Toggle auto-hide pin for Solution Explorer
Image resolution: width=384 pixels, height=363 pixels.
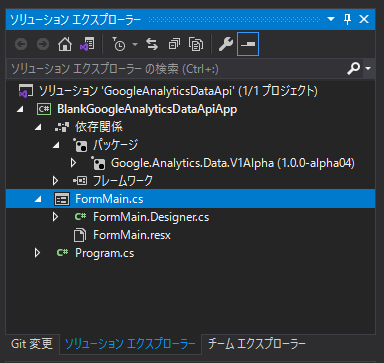[347, 19]
